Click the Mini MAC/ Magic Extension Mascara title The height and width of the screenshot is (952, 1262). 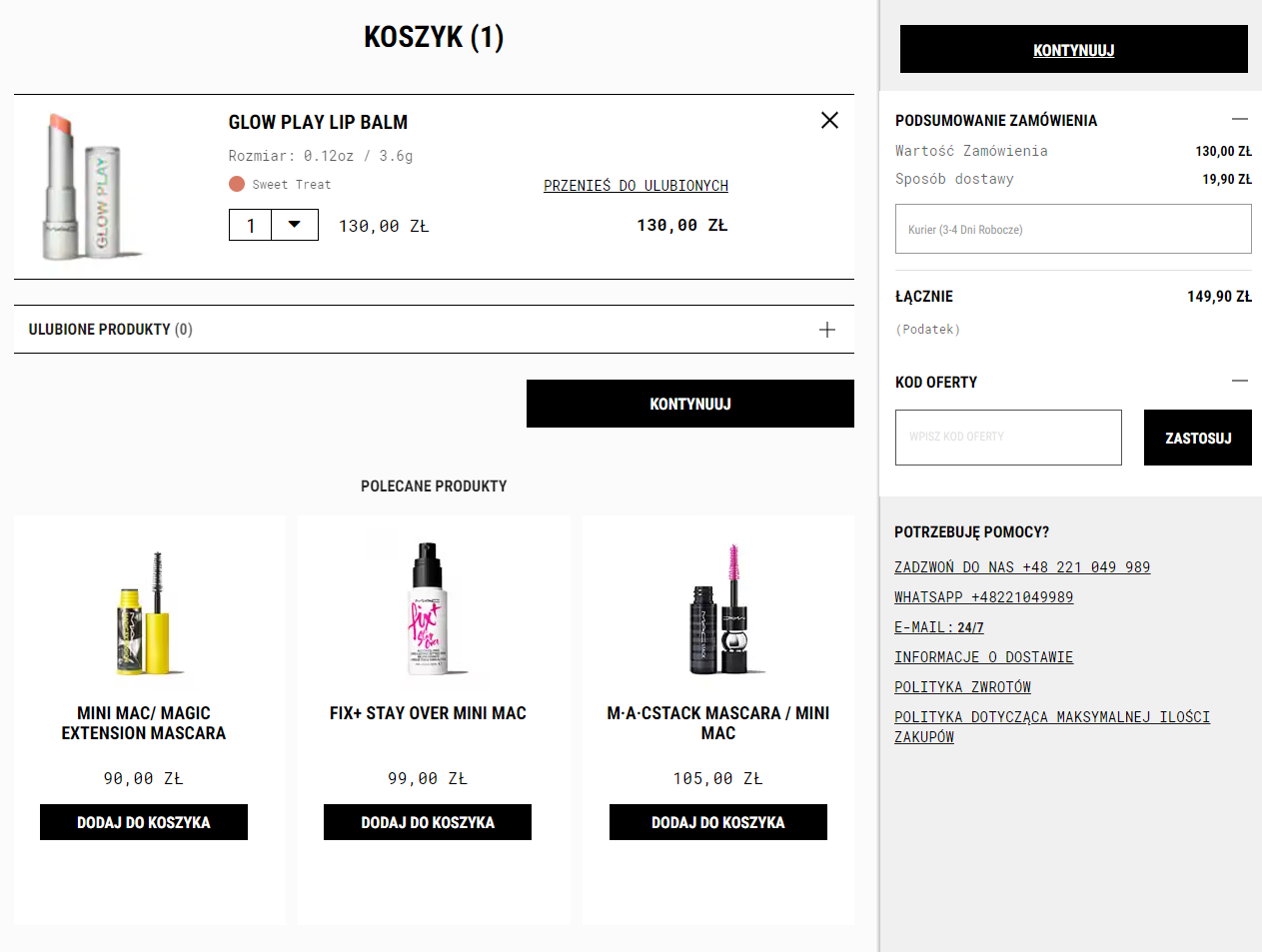[x=144, y=723]
